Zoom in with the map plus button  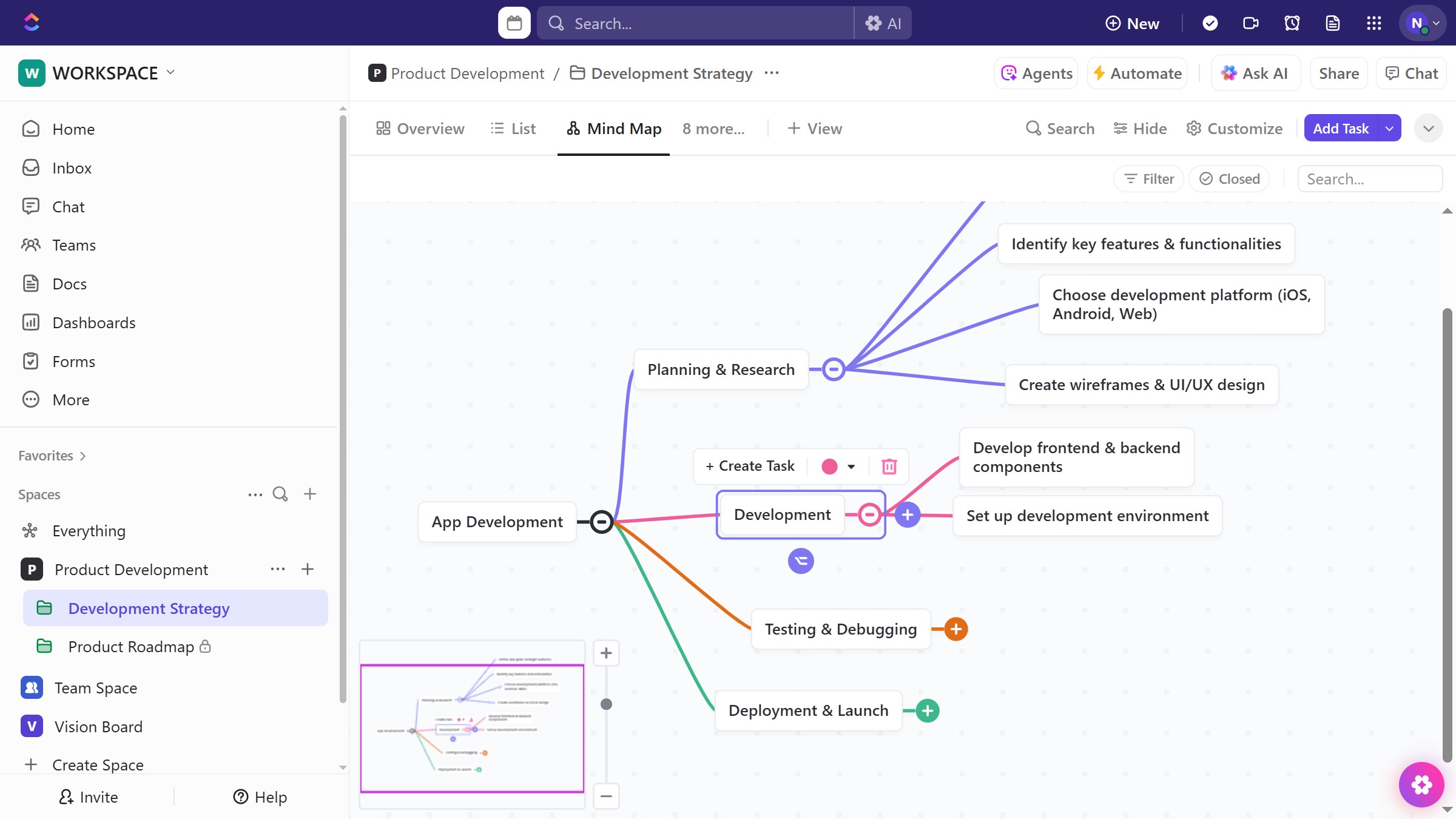pyautogui.click(x=605, y=653)
